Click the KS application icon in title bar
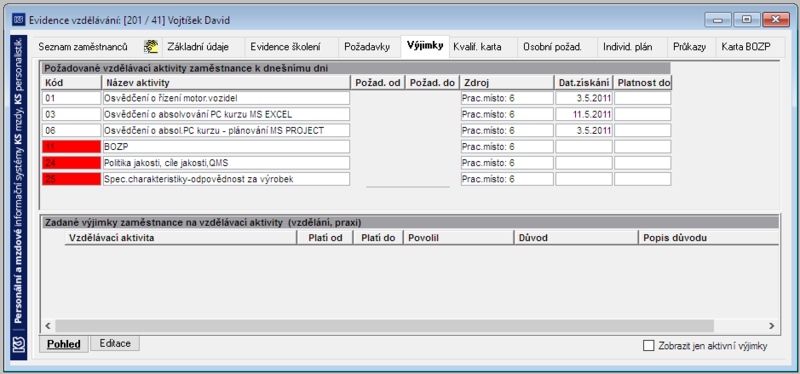This screenshot has height=374, width=800. tap(18, 20)
